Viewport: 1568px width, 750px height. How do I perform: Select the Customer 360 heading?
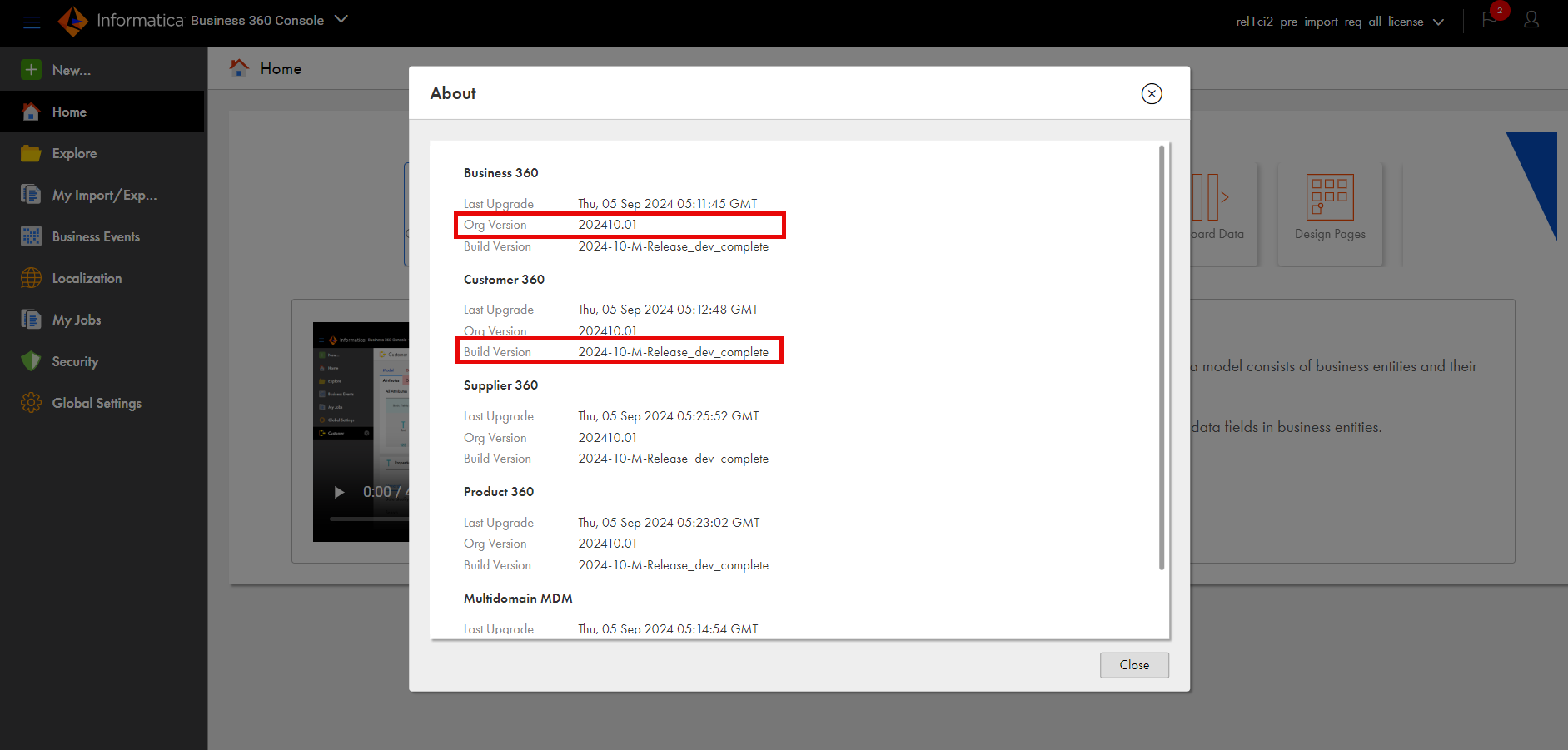tap(504, 280)
